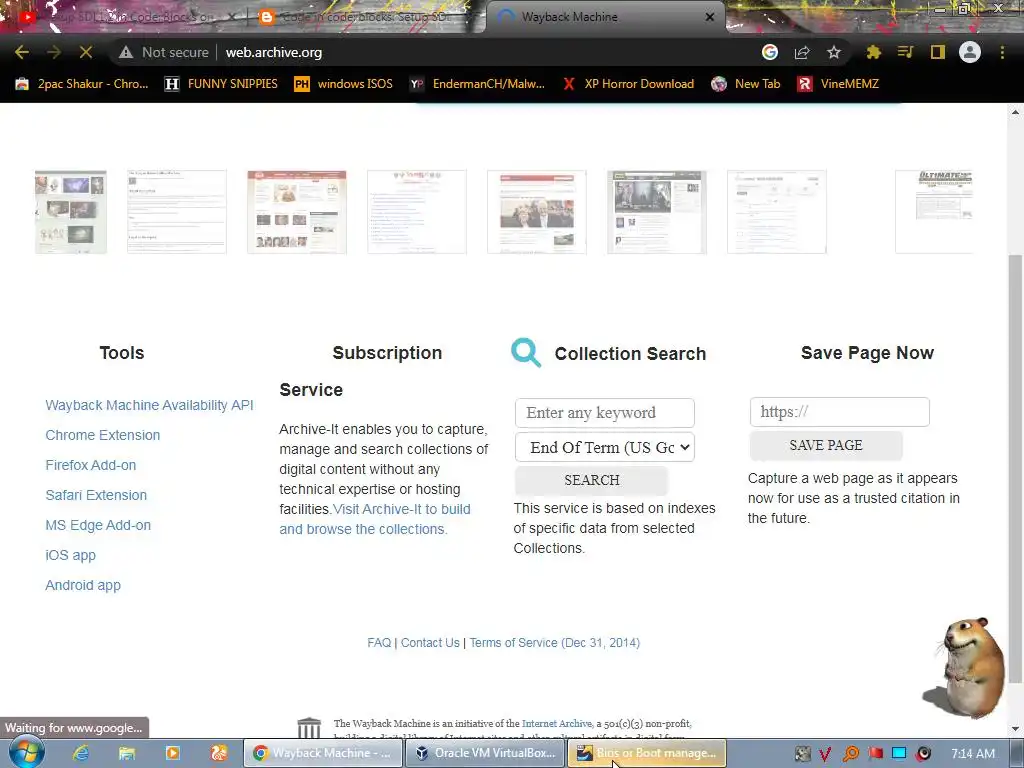This screenshot has width=1024, height=768.
Task: Open the VineMEMZ bookmark
Action: 838,84
